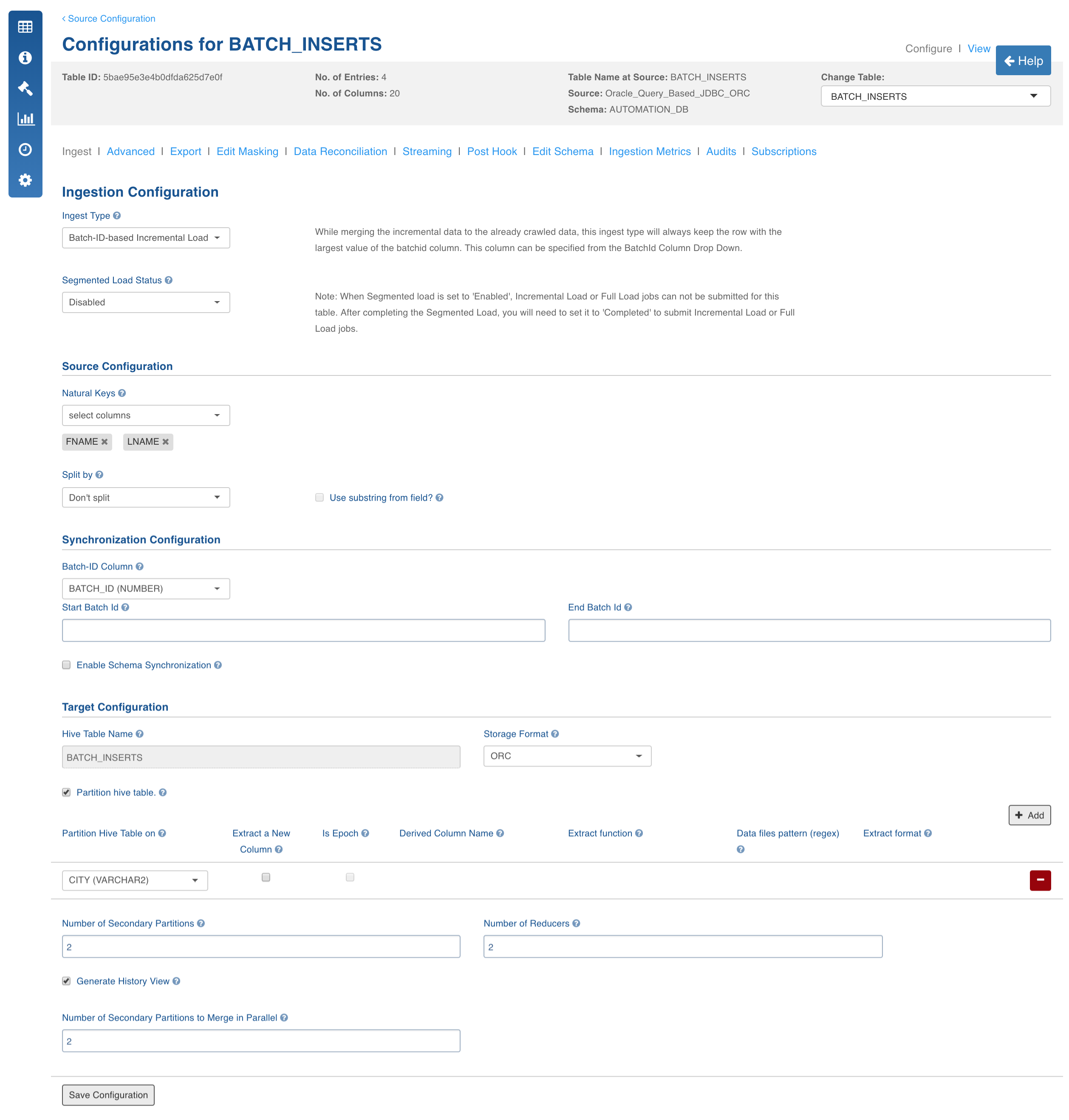Image resolution: width=1069 pixels, height=1120 pixels.
Task: Click help icon beside Segmented Load Status
Action: [169, 280]
